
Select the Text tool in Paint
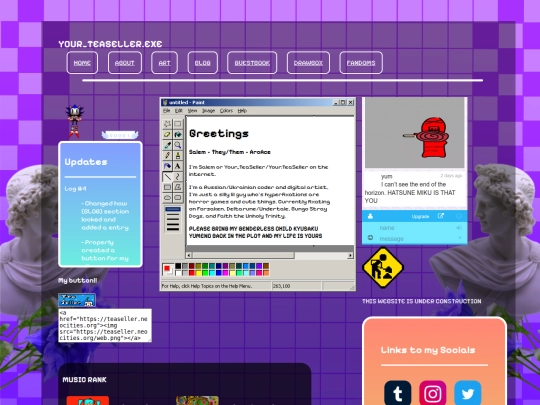click(x=178, y=166)
